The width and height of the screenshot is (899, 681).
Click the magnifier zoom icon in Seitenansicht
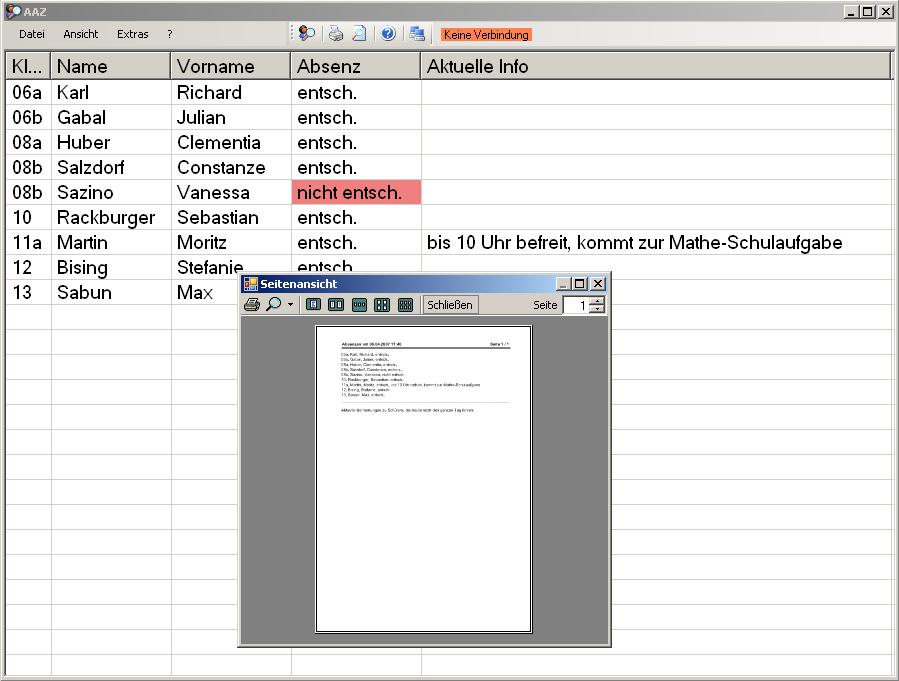(x=274, y=305)
